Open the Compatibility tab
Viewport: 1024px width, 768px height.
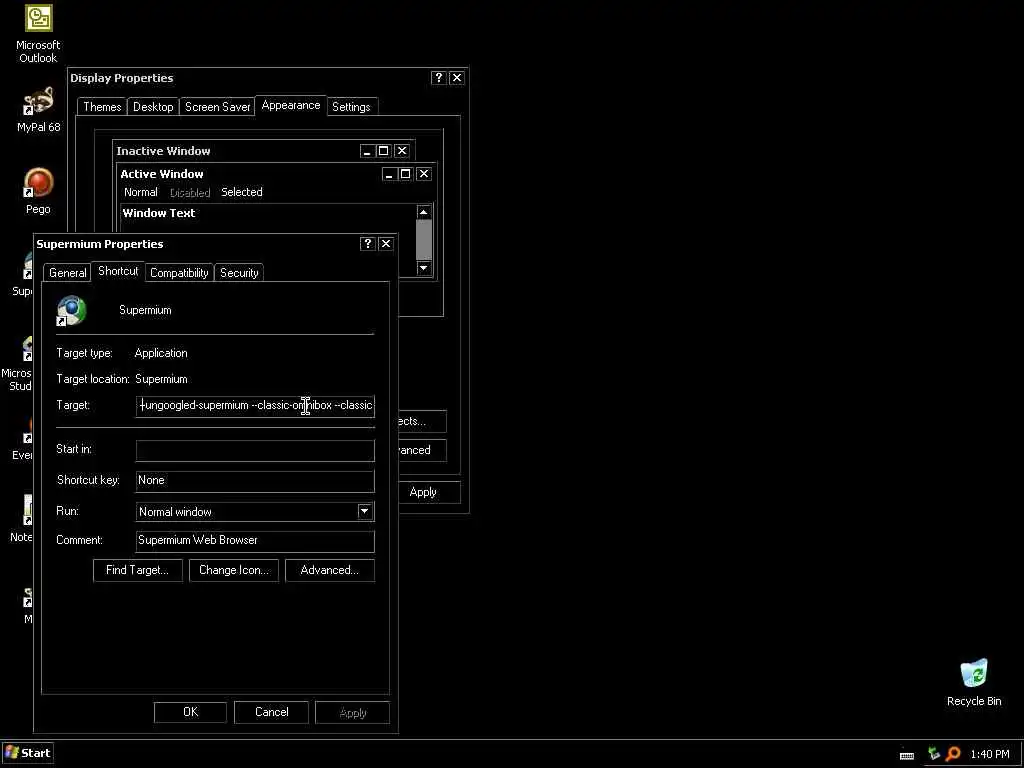(x=179, y=272)
